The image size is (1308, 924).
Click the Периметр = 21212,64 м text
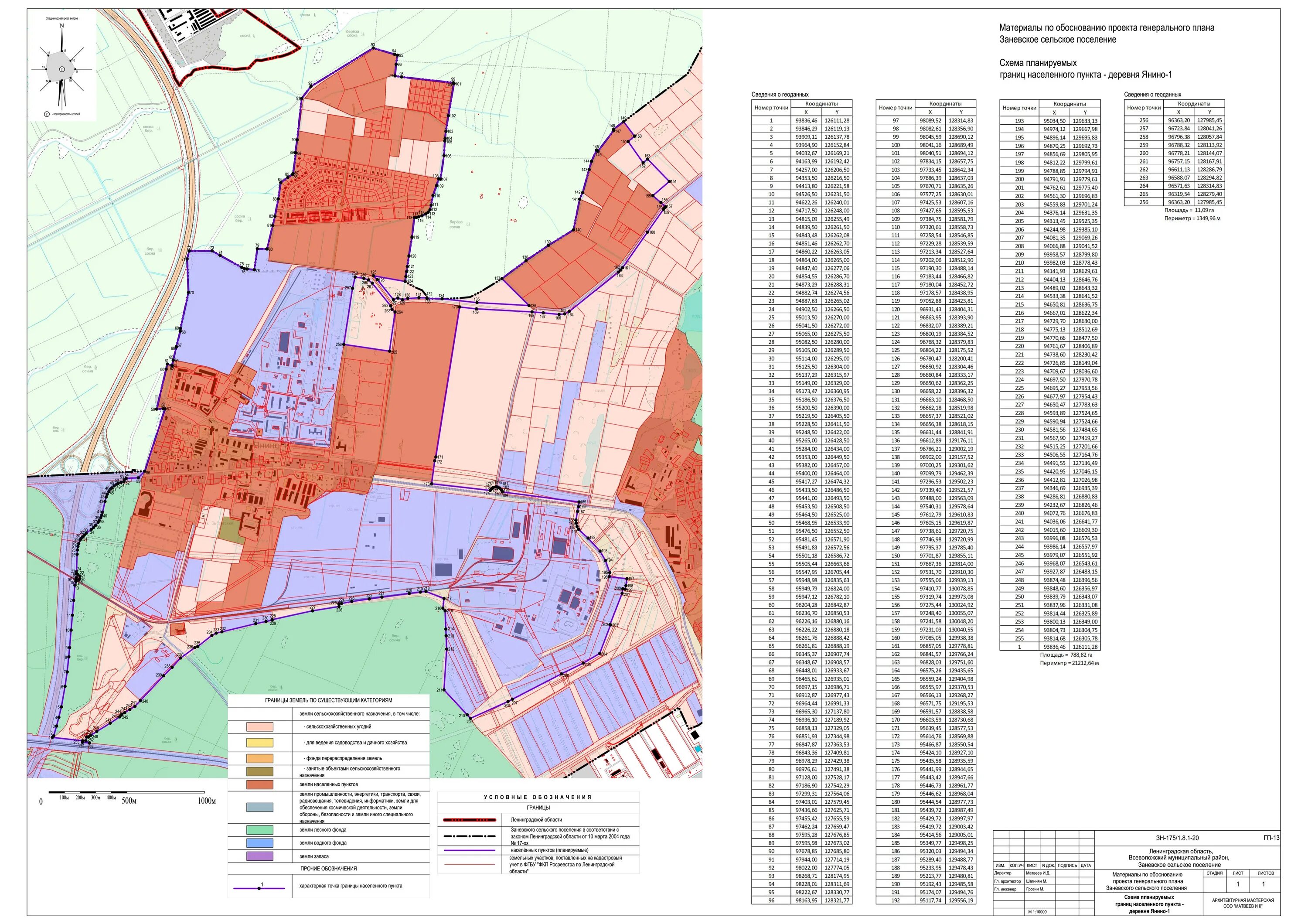coord(1070,663)
